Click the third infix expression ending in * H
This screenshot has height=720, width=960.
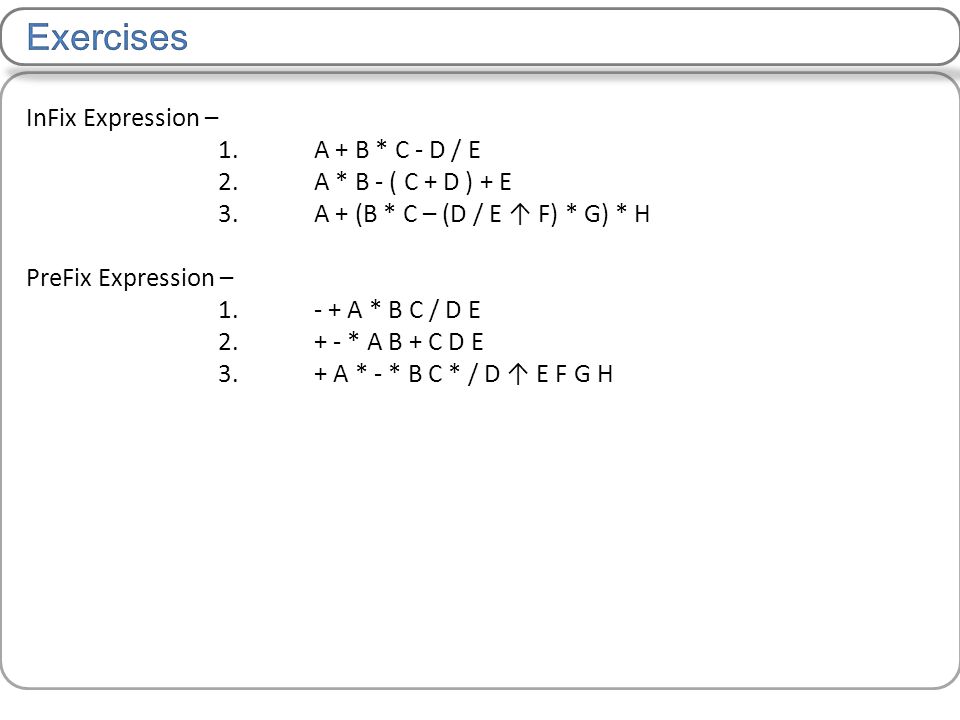point(482,214)
